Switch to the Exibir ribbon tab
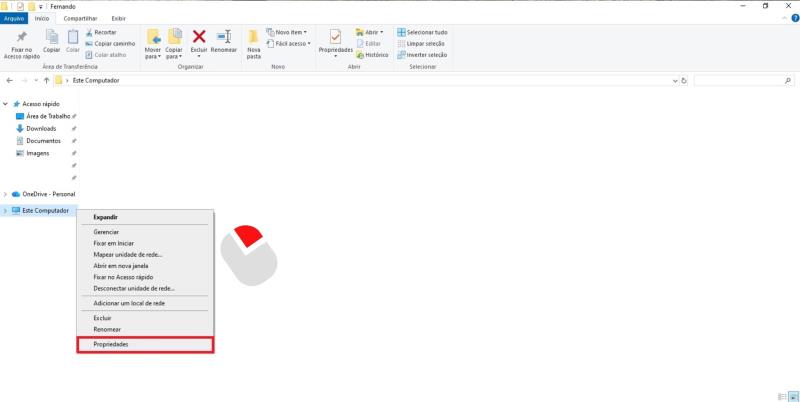The width and height of the screenshot is (800, 402). (x=118, y=18)
